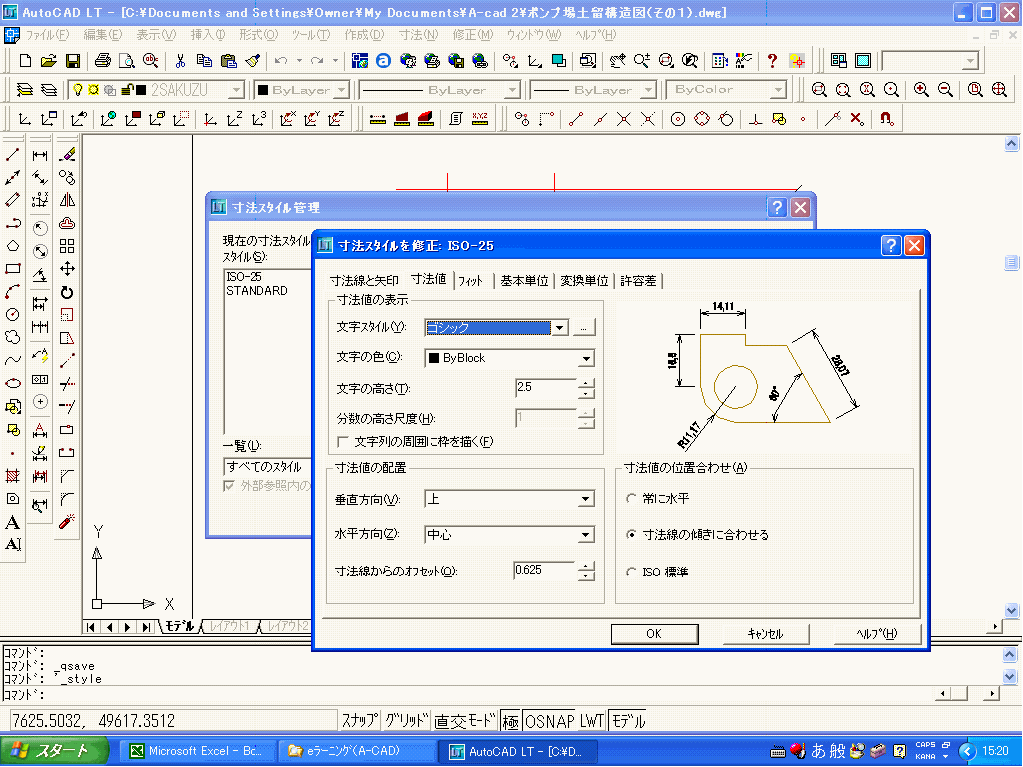Click the 文字の高さ value field
The width and height of the screenshot is (1023, 767).
pos(545,388)
